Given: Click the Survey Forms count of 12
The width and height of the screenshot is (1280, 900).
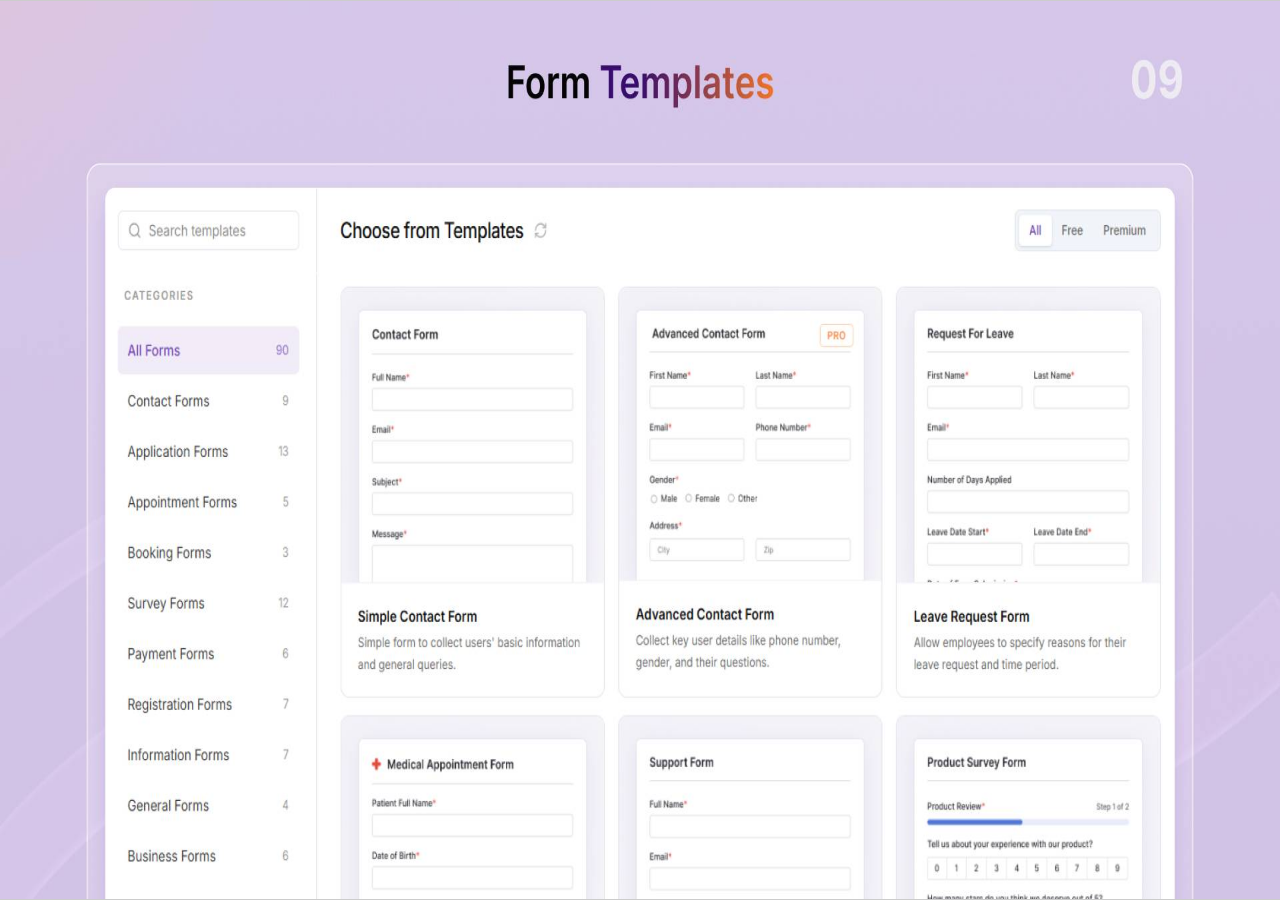Looking at the screenshot, I should (283, 603).
